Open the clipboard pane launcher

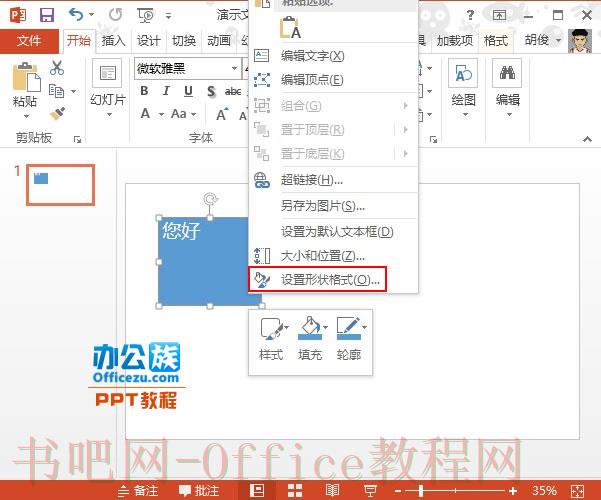click(77, 139)
